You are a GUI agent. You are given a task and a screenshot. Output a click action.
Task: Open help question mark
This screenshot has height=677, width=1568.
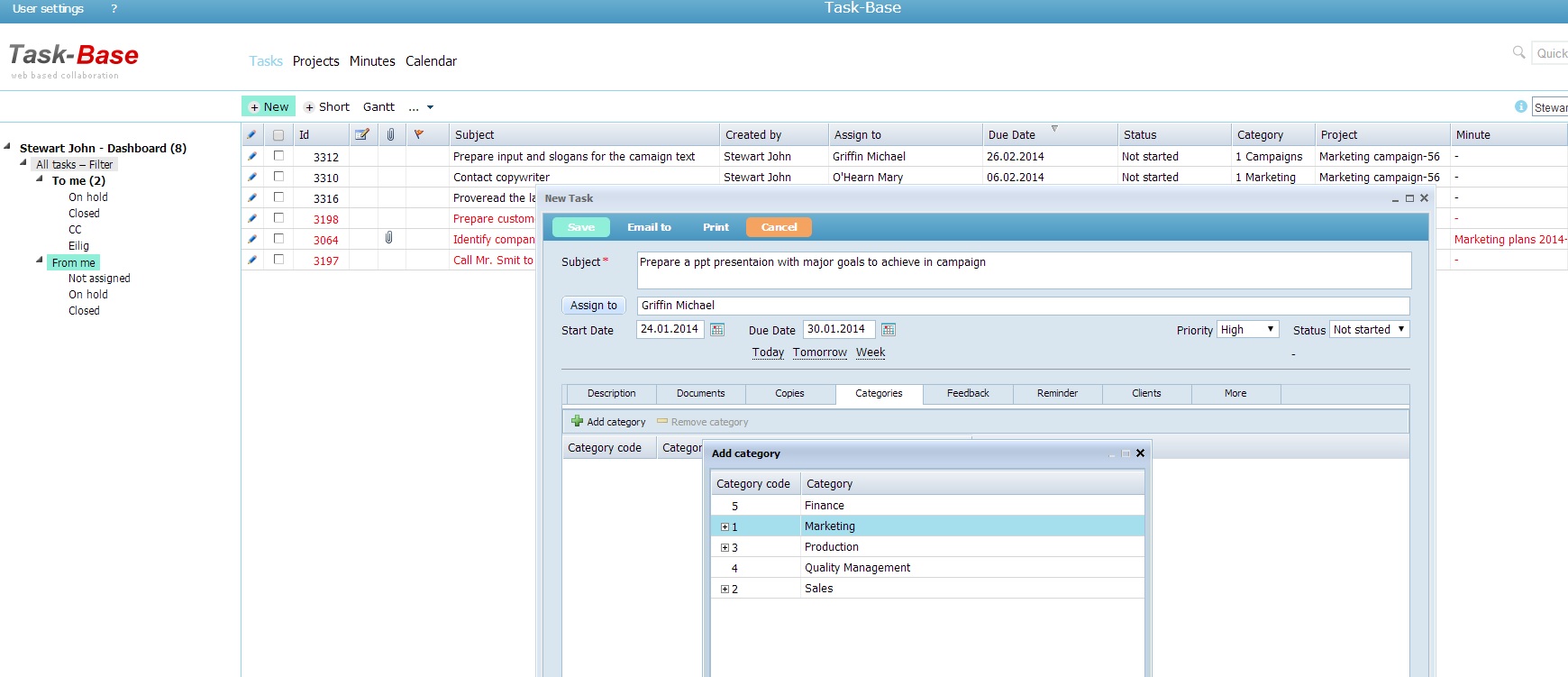click(114, 8)
